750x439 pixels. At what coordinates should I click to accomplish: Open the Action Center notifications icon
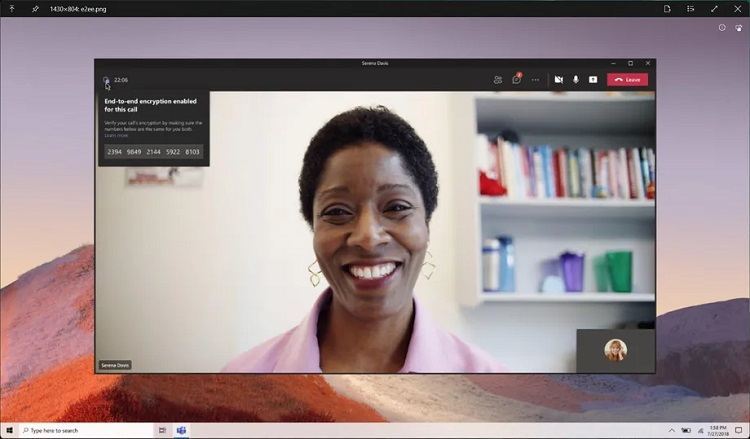739,430
